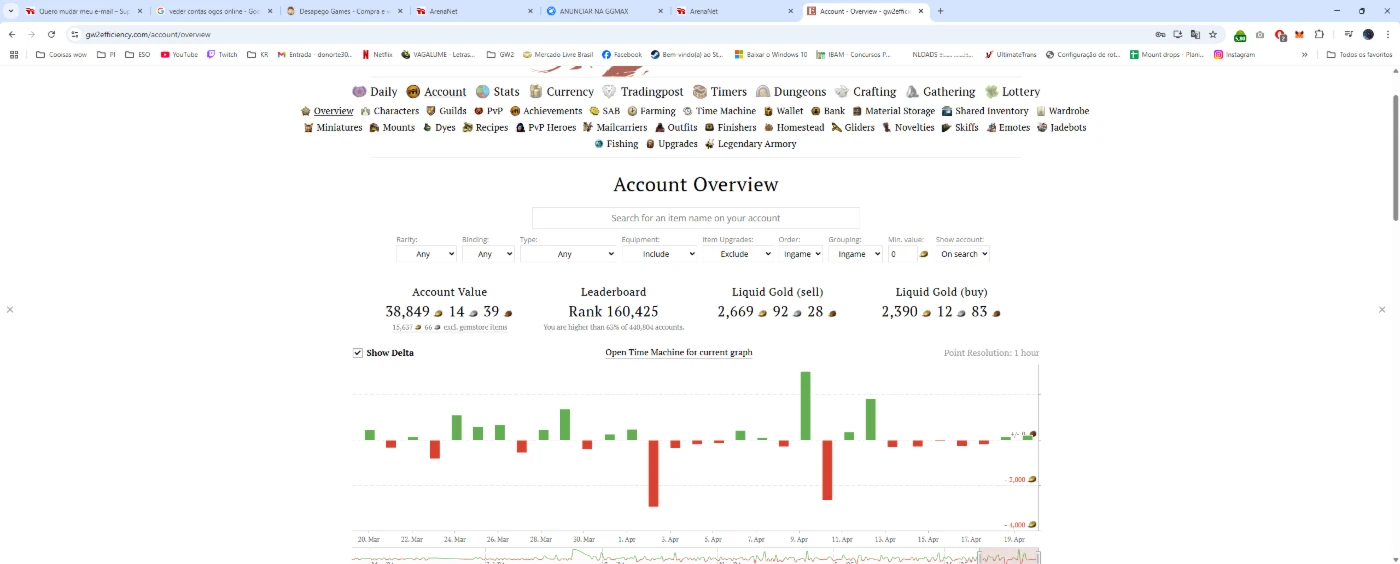Viewport: 1400px width, 564px height.
Task: Open the Daily section
Action: tap(374, 91)
